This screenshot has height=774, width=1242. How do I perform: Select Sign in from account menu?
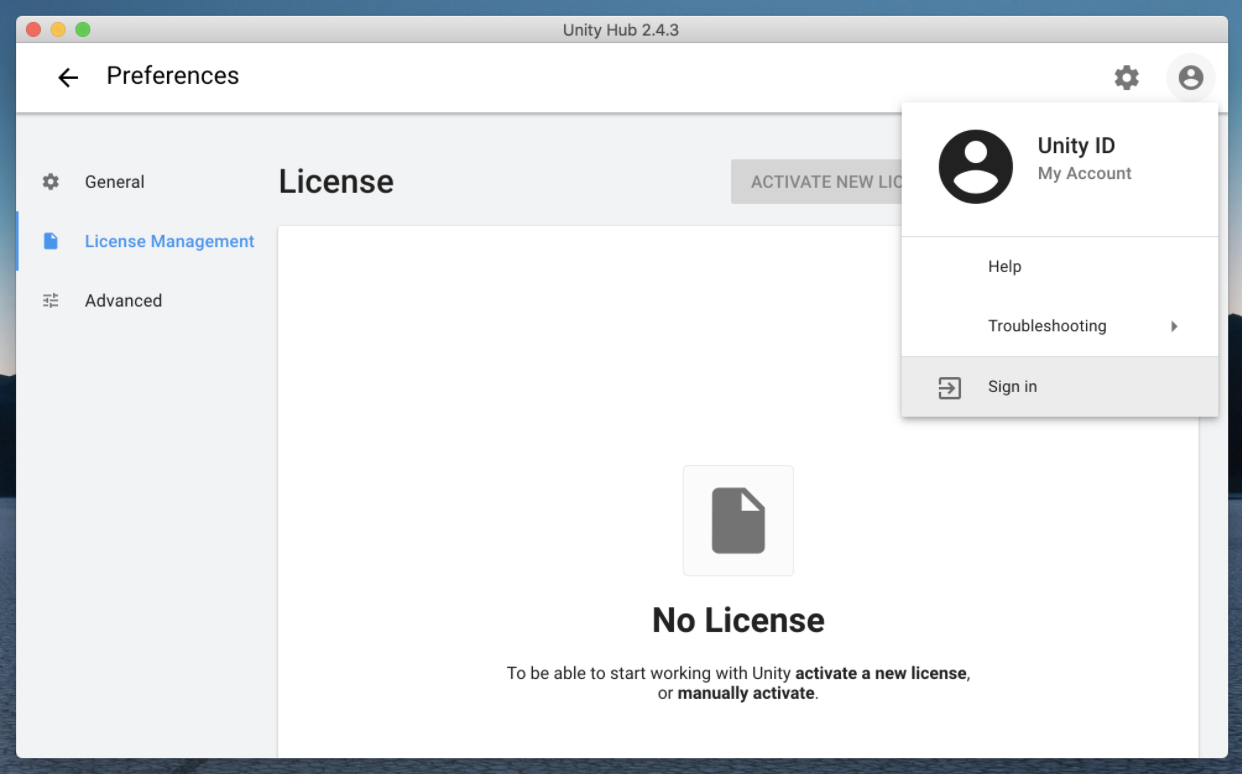click(x=1060, y=387)
